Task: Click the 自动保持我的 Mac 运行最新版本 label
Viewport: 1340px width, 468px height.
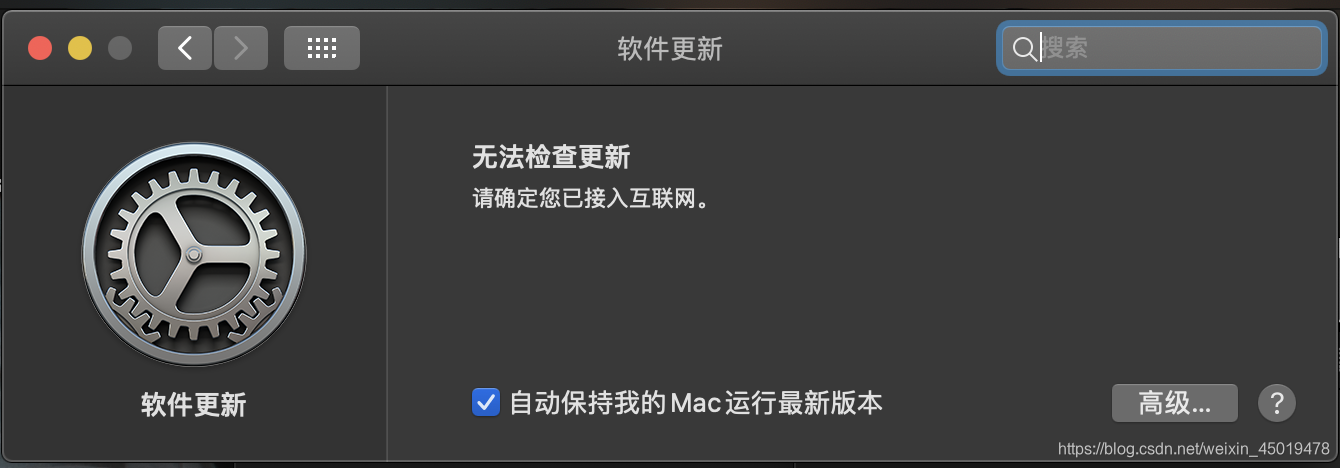Action: pos(696,404)
